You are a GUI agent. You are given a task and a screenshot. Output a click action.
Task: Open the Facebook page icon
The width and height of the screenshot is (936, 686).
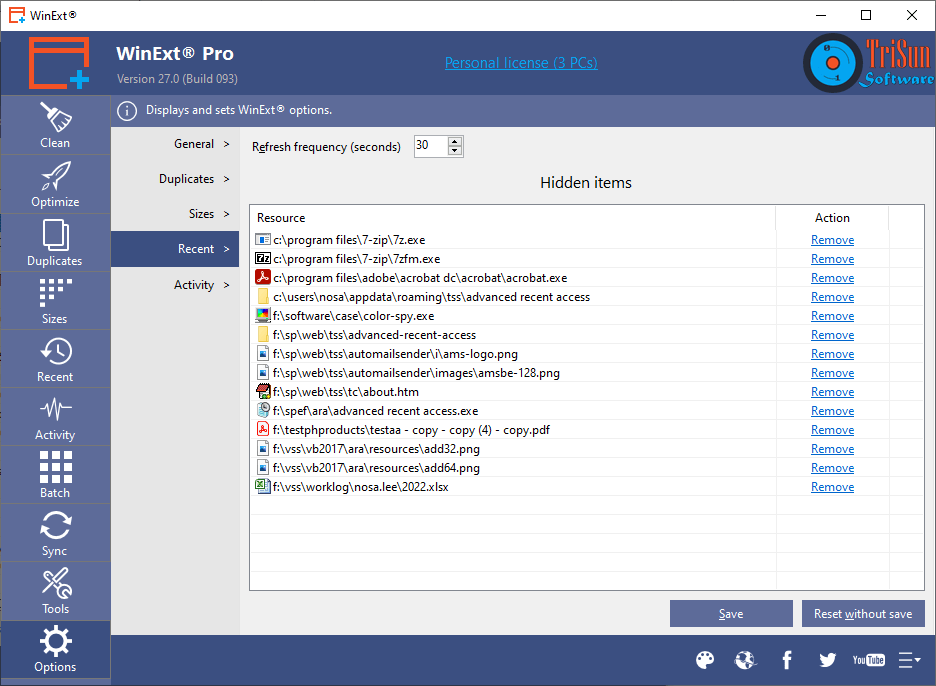pyautogui.click(x=787, y=660)
